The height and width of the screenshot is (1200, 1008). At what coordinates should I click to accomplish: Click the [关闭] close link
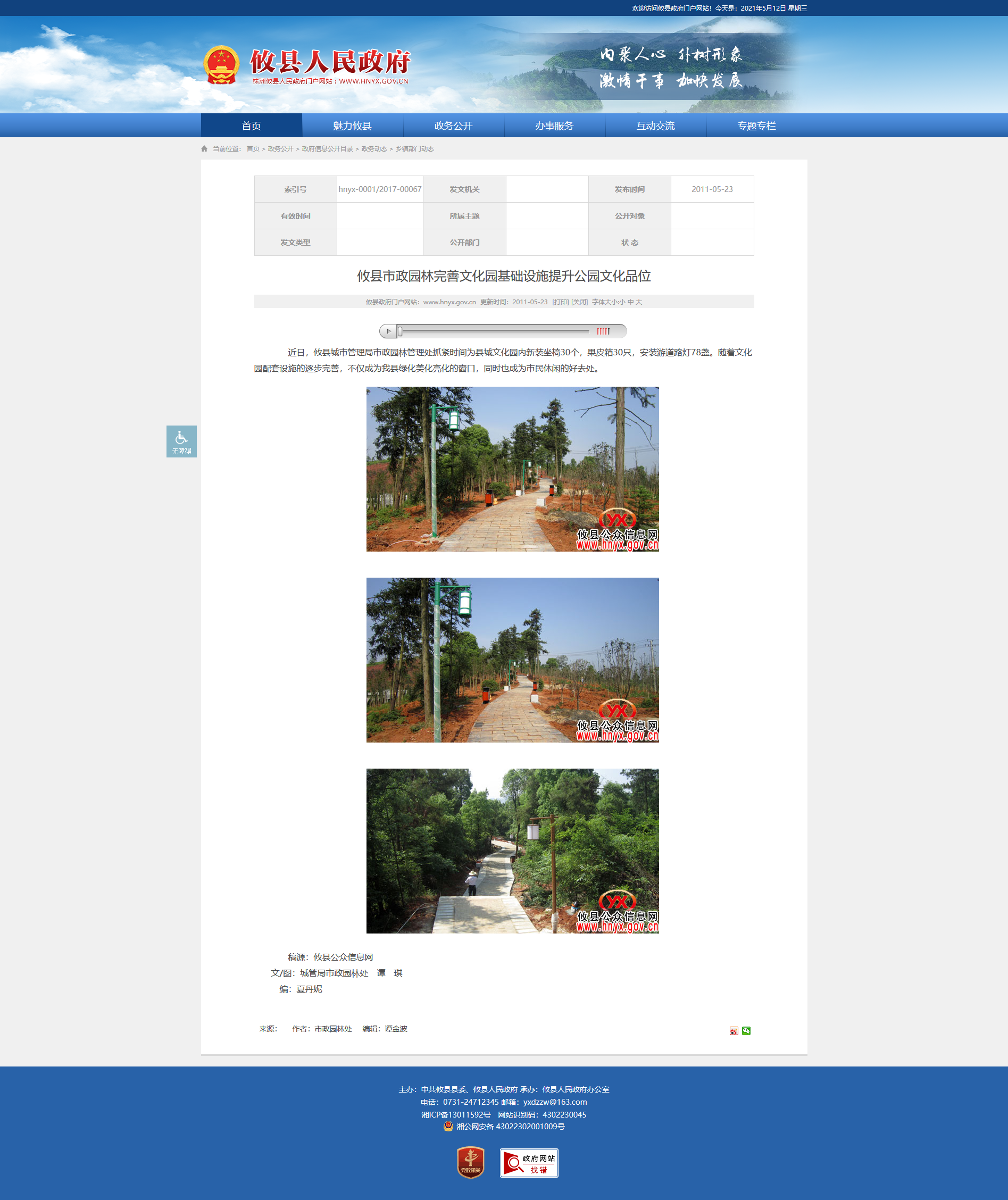click(x=579, y=302)
